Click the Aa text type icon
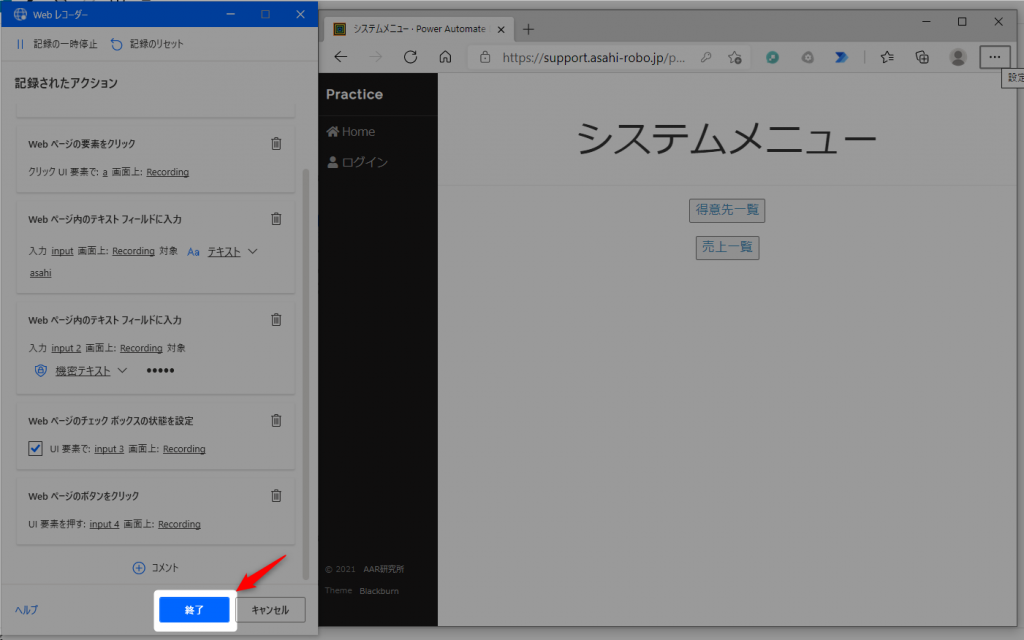Image resolution: width=1024 pixels, height=640 pixels. (193, 251)
